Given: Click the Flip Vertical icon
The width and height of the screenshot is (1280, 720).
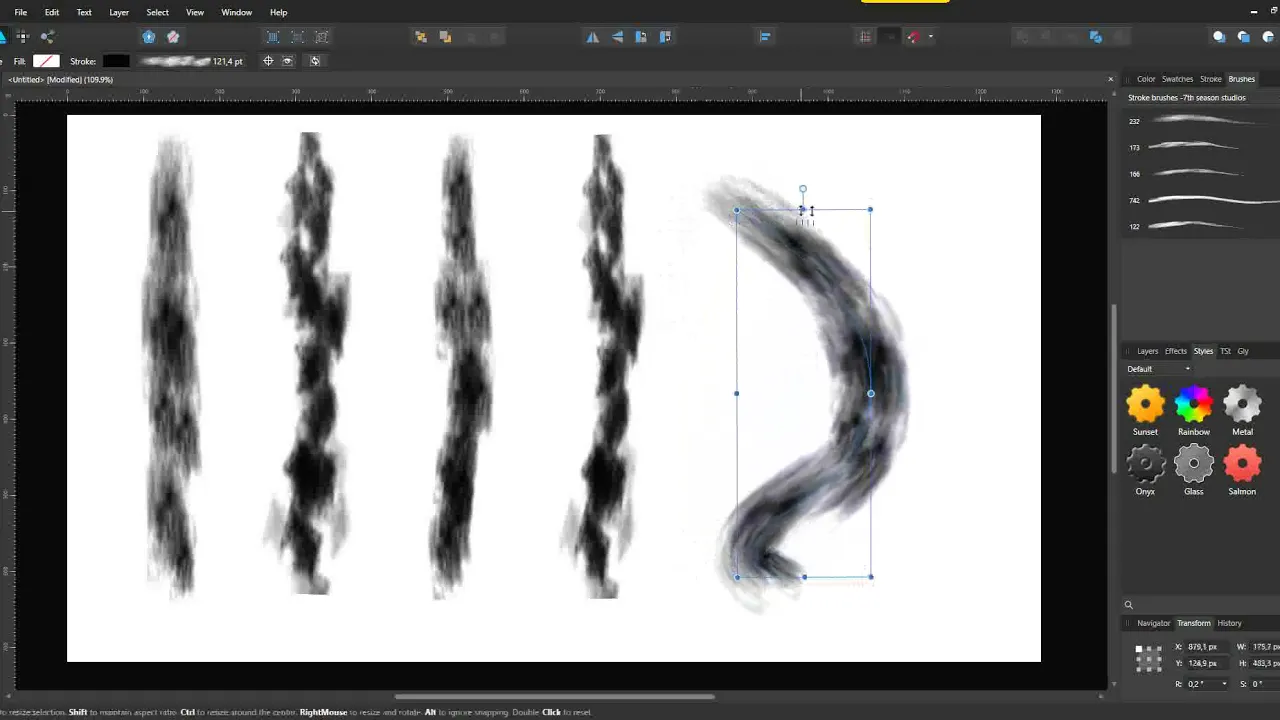Looking at the screenshot, I should 617,37.
